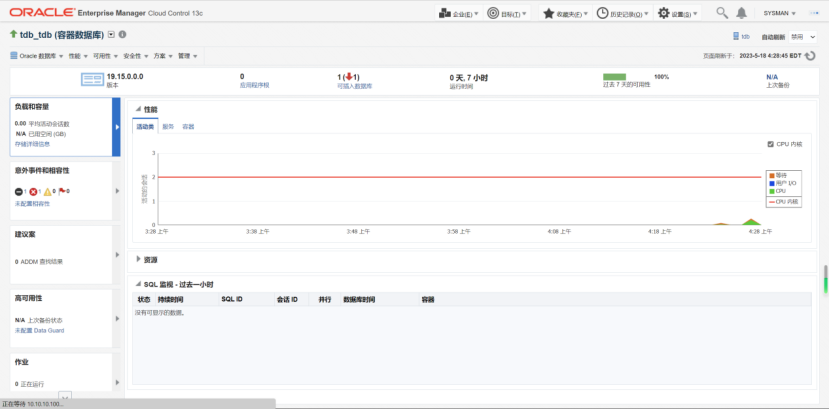Click the red flag escalation icon
This screenshot has width=830, height=409.
coord(62,191)
